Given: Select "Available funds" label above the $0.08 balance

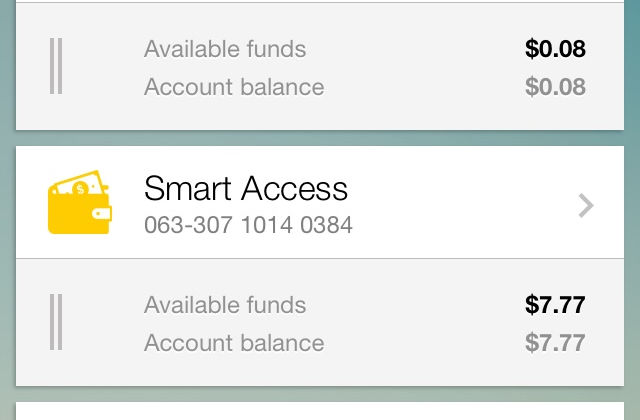Looking at the screenshot, I should tap(225, 48).
